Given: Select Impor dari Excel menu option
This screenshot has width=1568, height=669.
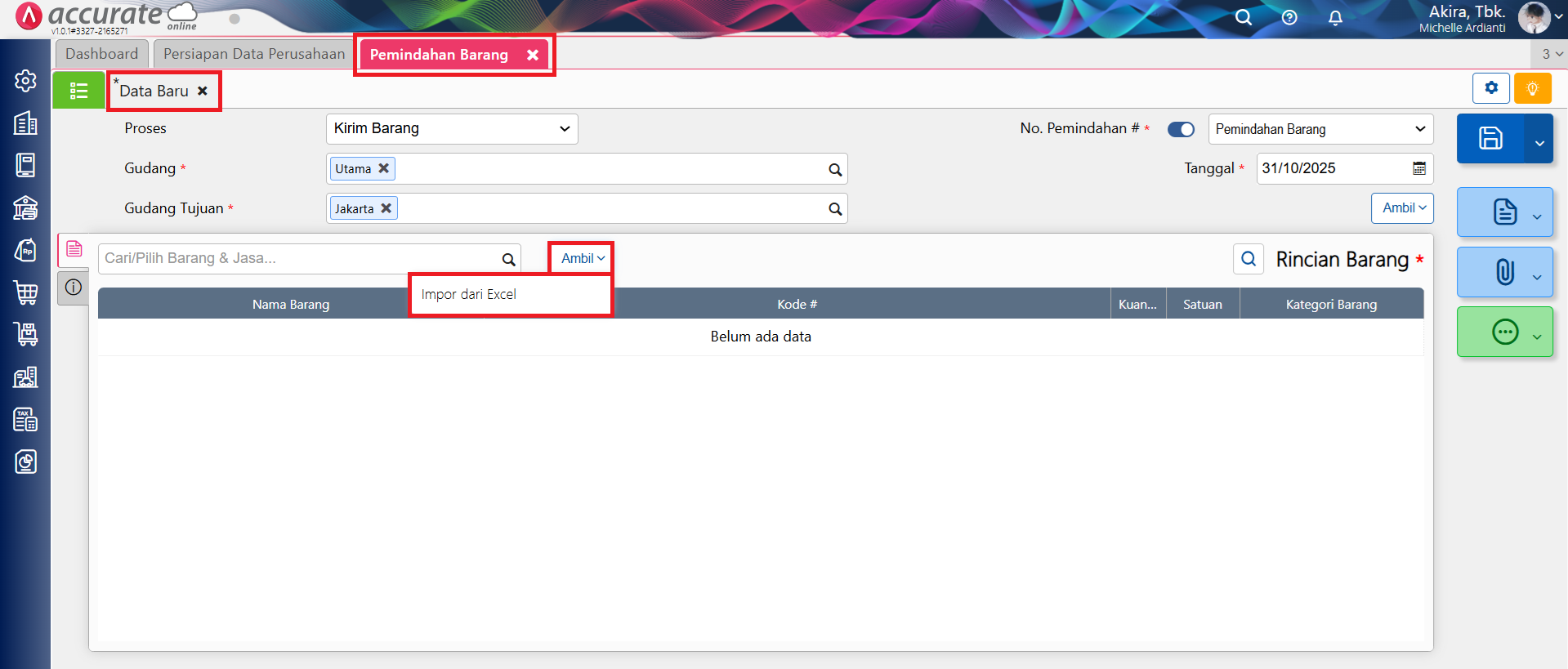Looking at the screenshot, I should [x=469, y=294].
